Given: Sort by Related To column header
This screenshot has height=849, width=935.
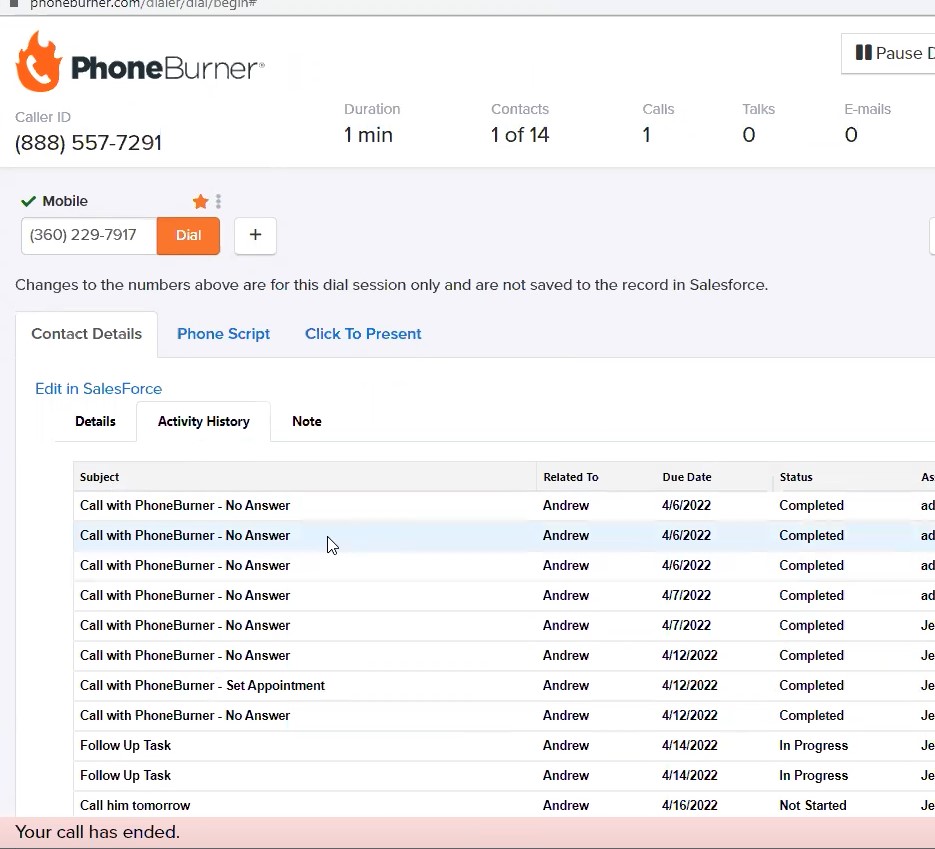Looking at the screenshot, I should point(571,477).
